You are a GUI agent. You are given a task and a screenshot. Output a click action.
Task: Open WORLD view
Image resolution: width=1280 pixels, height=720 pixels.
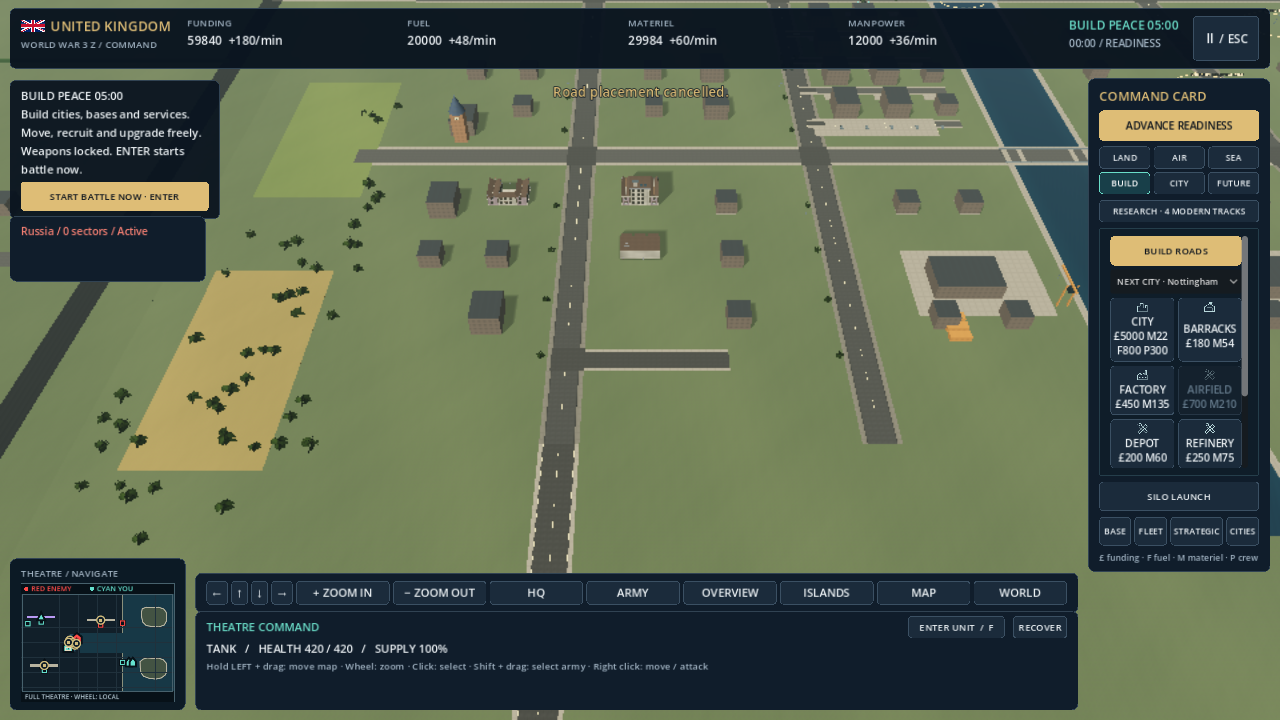[x=1020, y=593]
